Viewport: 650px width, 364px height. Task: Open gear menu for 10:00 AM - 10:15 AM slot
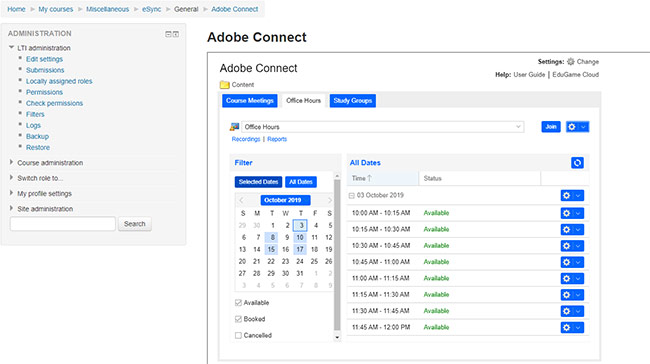[572, 213]
